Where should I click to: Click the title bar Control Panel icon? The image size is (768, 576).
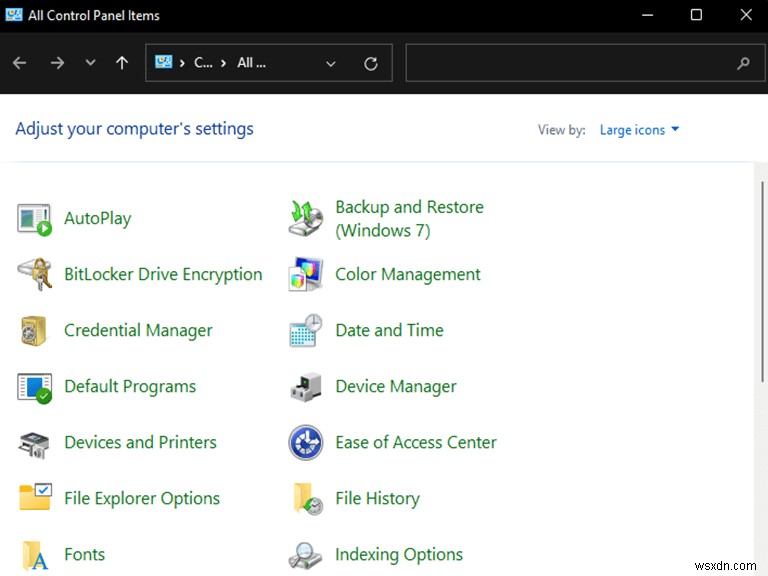point(14,15)
